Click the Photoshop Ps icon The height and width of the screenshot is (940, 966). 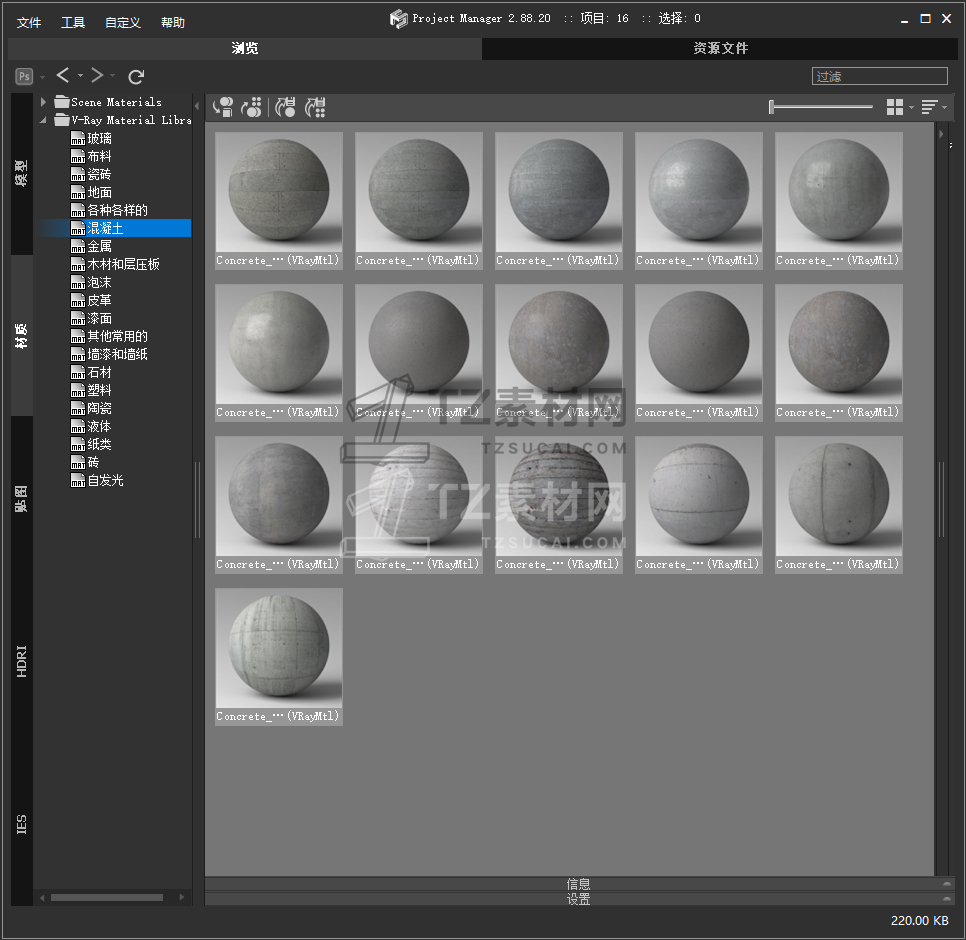24,76
